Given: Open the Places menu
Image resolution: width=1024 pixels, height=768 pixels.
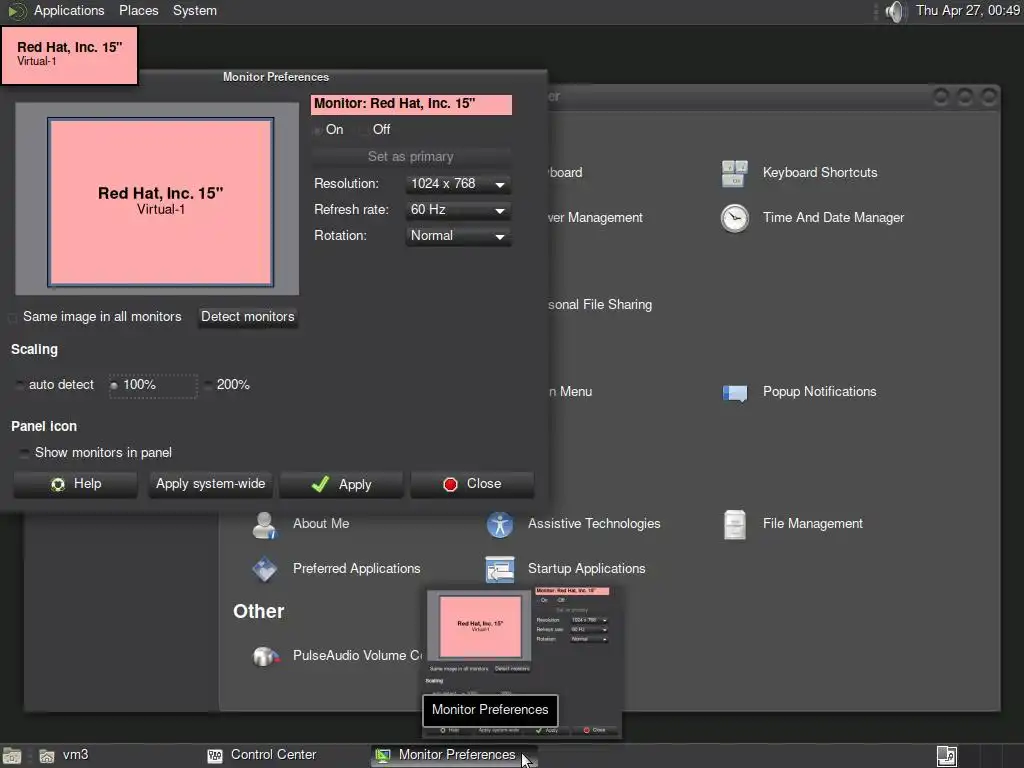Looking at the screenshot, I should tap(138, 10).
